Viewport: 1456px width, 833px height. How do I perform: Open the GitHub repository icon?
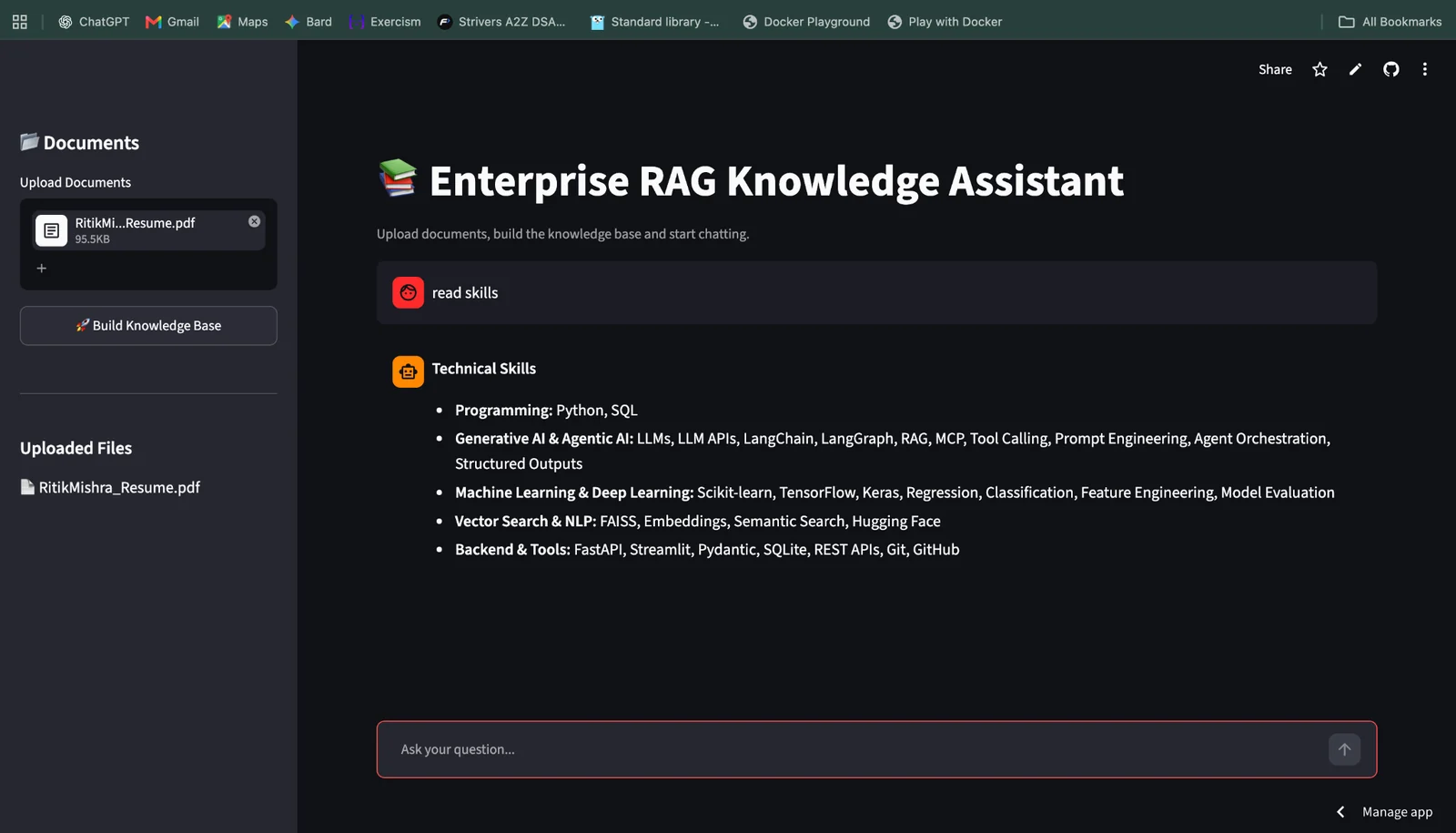tap(1390, 69)
